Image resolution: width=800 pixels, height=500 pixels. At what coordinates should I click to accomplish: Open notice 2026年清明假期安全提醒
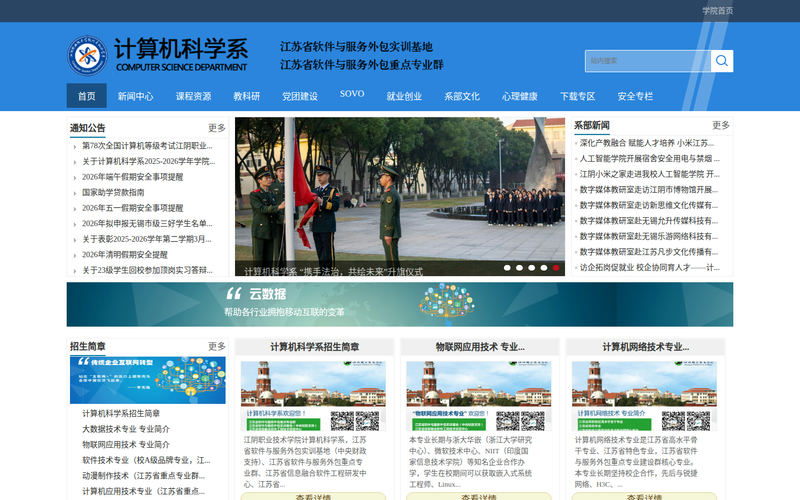[124, 255]
